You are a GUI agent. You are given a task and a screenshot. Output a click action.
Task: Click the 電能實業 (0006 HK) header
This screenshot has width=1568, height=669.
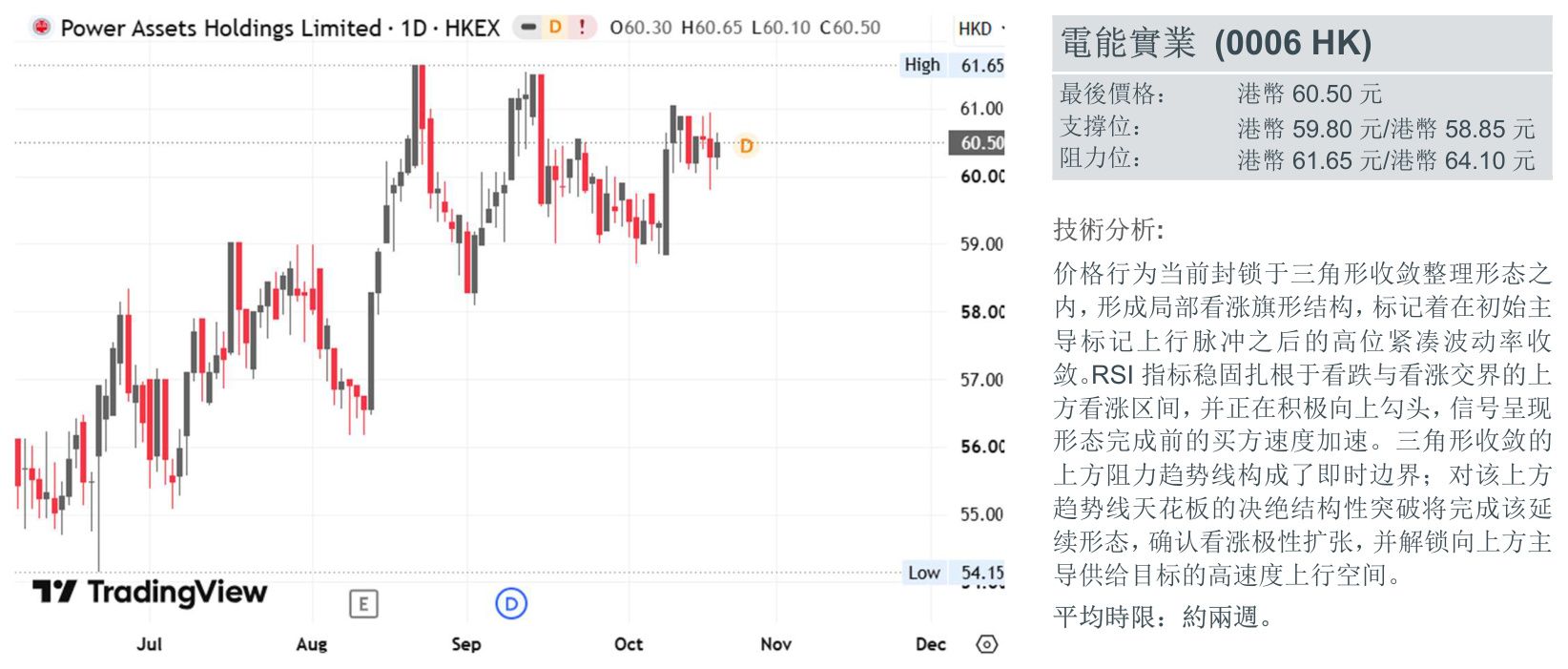pos(1216,43)
